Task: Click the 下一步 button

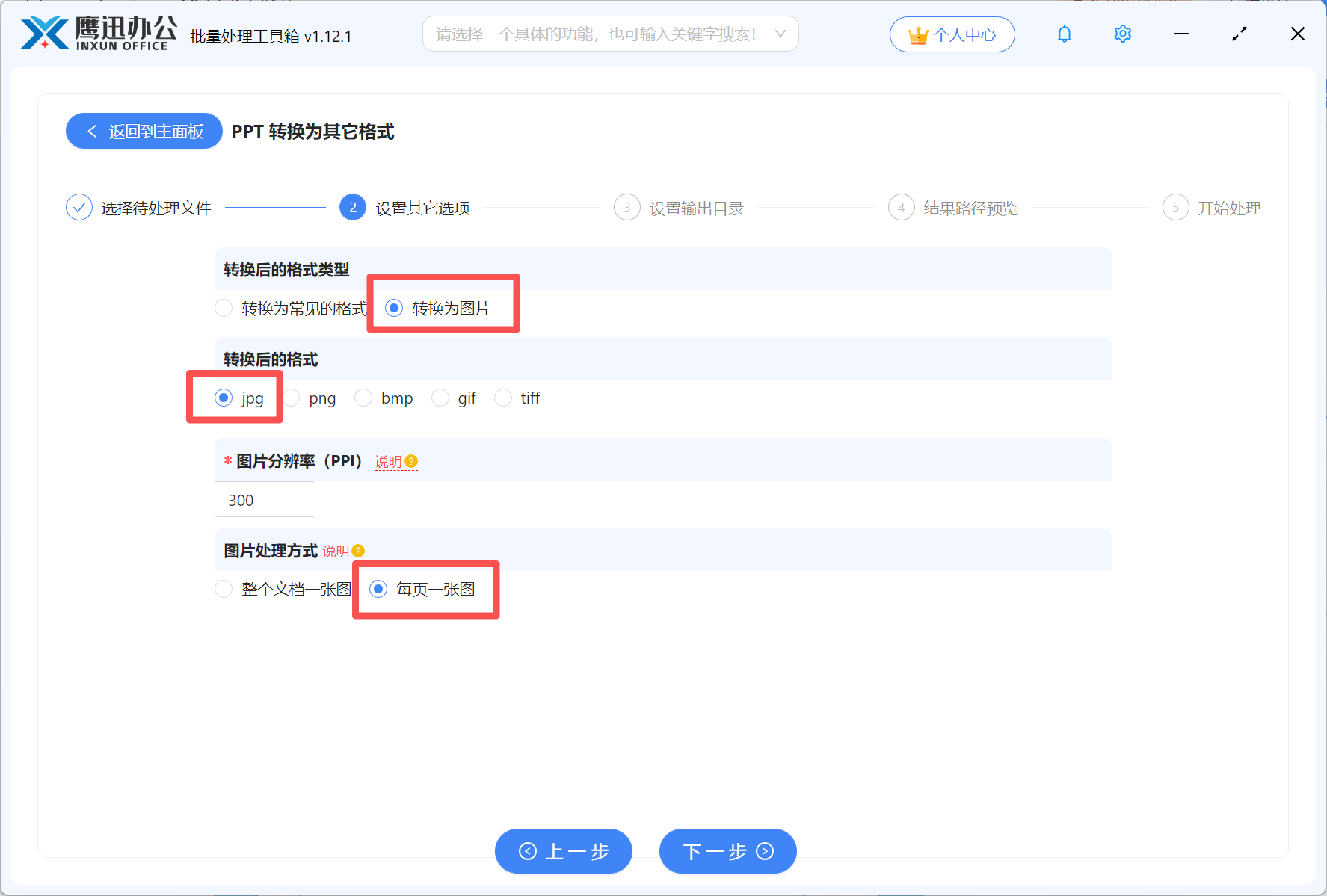Action: [x=727, y=851]
